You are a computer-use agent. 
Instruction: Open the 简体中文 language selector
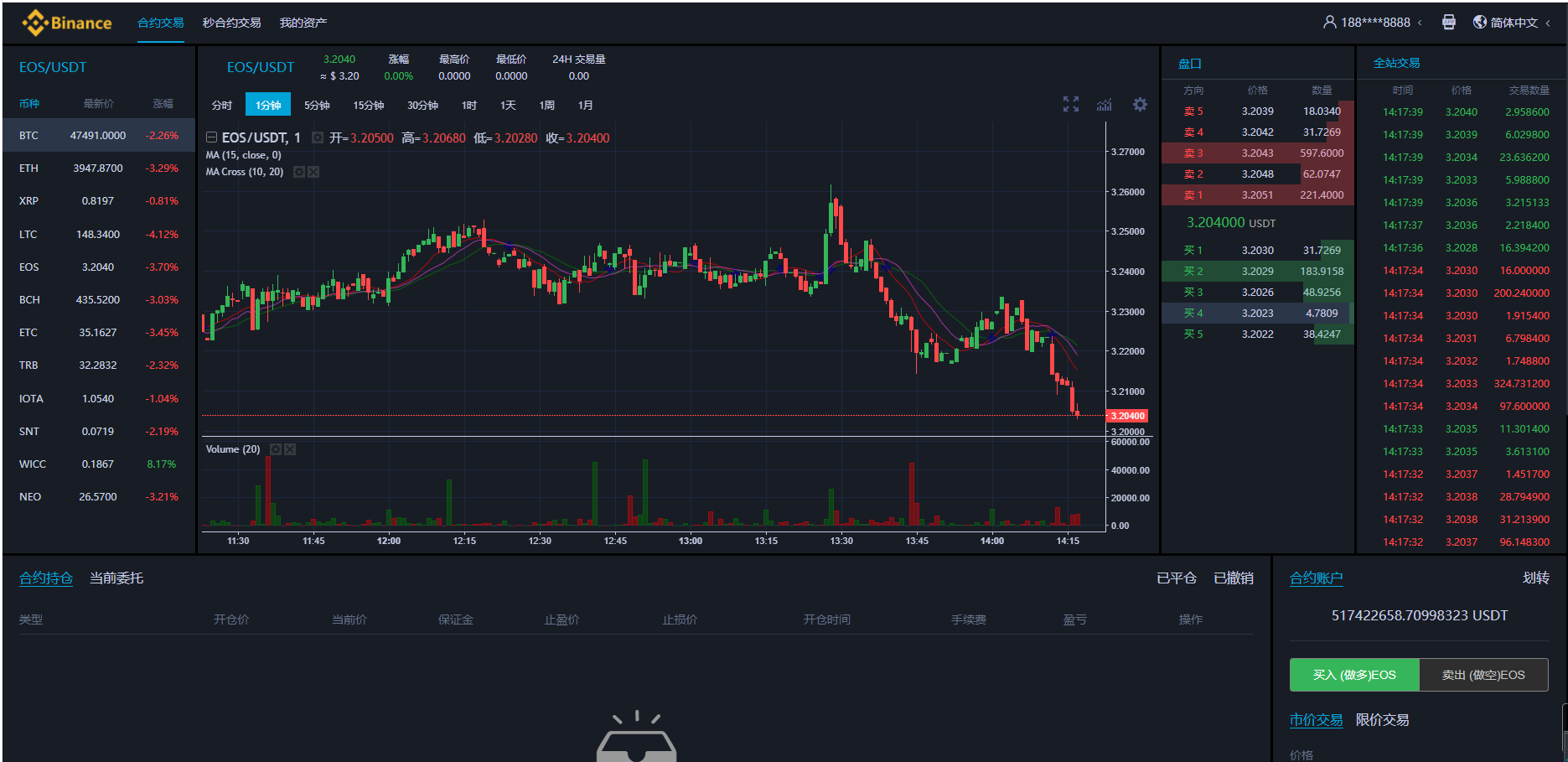pos(1514,23)
